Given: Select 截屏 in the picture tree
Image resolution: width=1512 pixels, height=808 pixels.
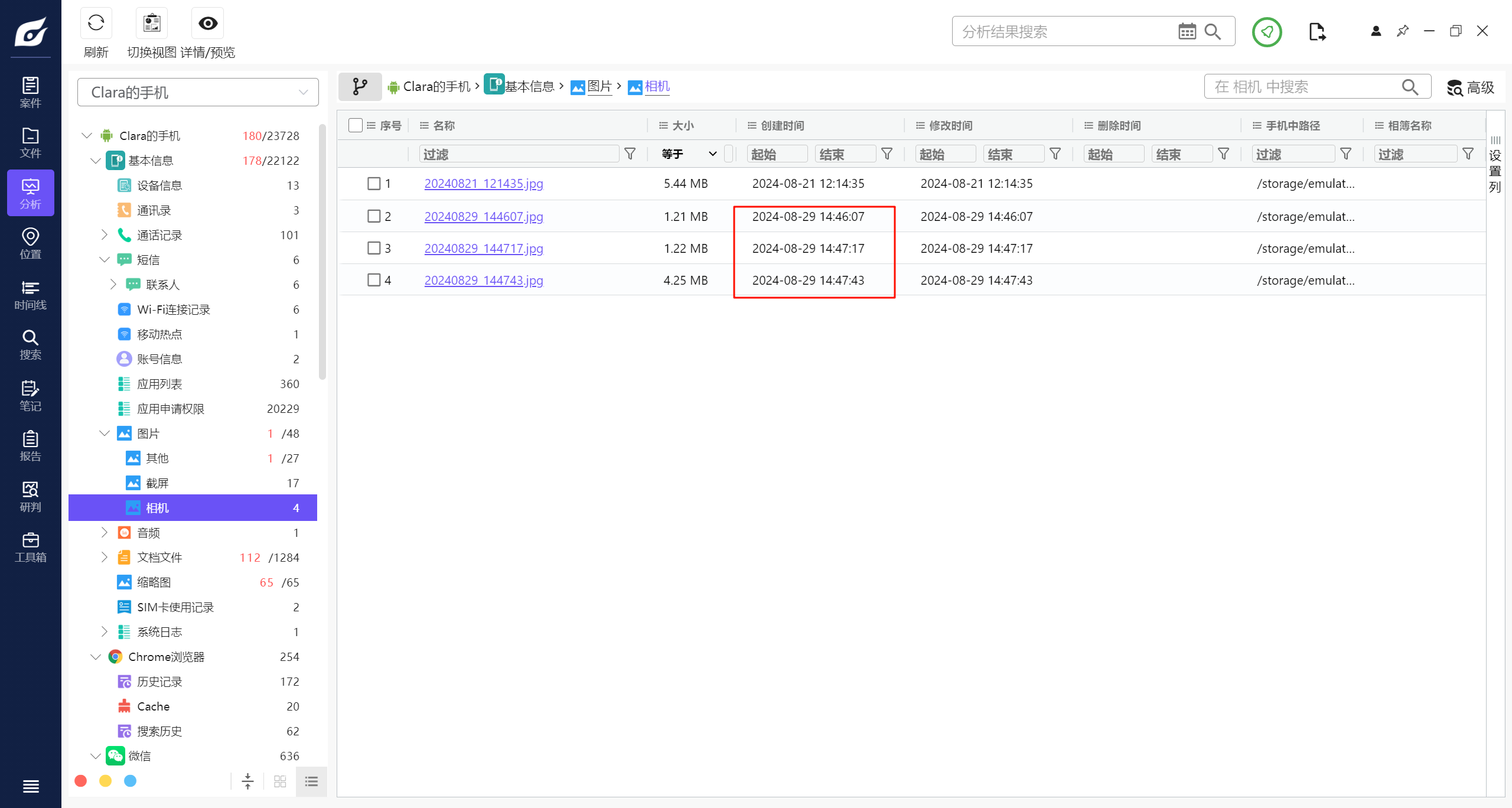Looking at the screenshot, I should 157,483.
